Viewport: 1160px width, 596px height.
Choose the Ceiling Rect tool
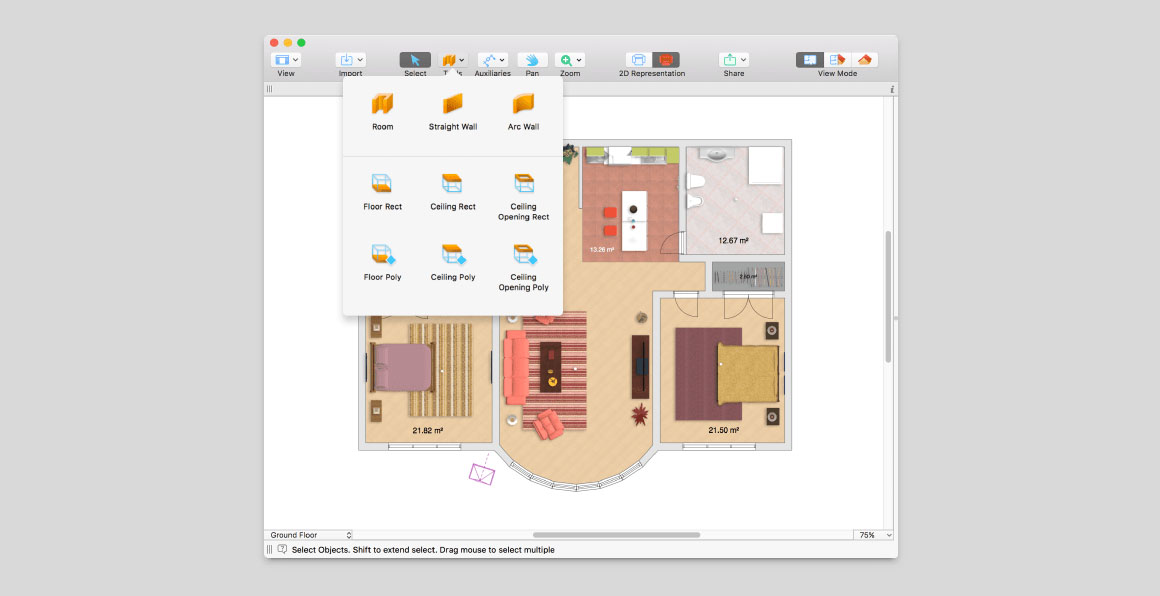453,192
